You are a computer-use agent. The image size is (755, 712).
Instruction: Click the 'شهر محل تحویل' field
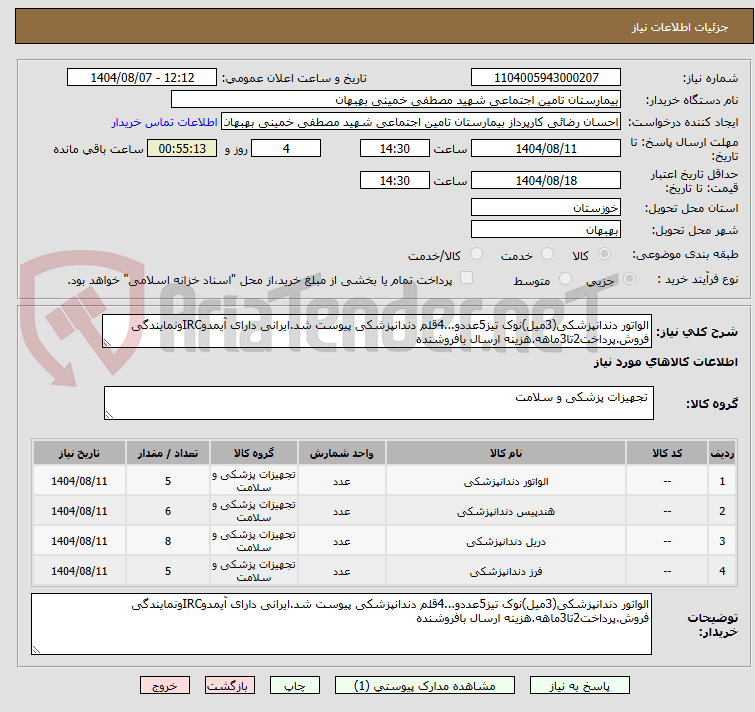coord(545,229)
